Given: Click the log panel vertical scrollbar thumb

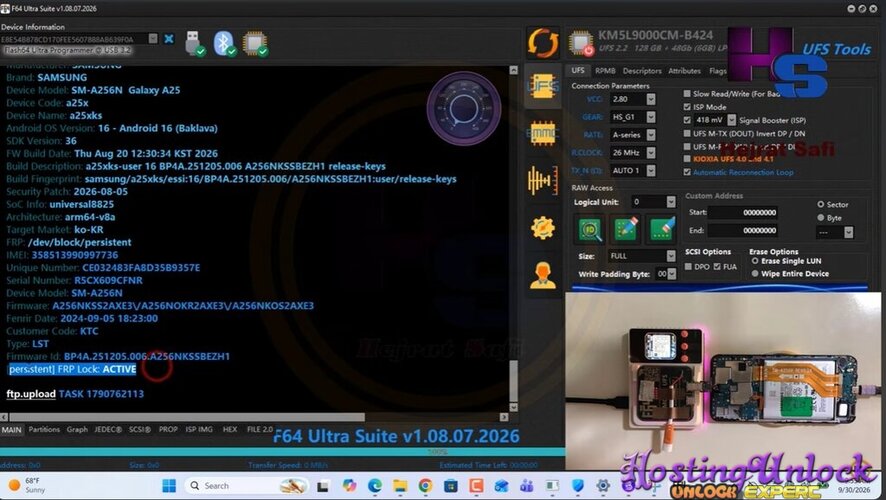Looking at the screenshot, I should click(513, 381).
